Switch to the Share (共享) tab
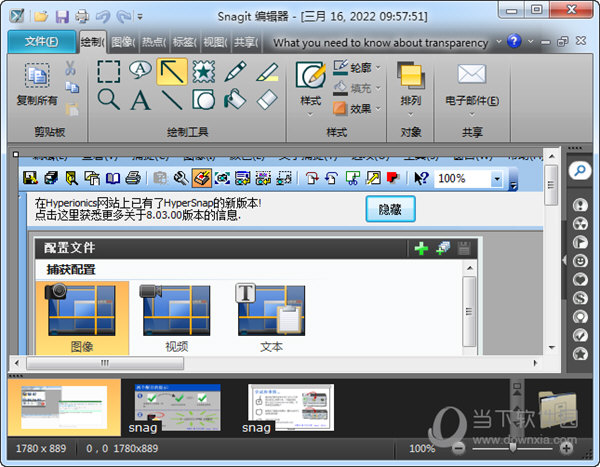 [246, 42]
